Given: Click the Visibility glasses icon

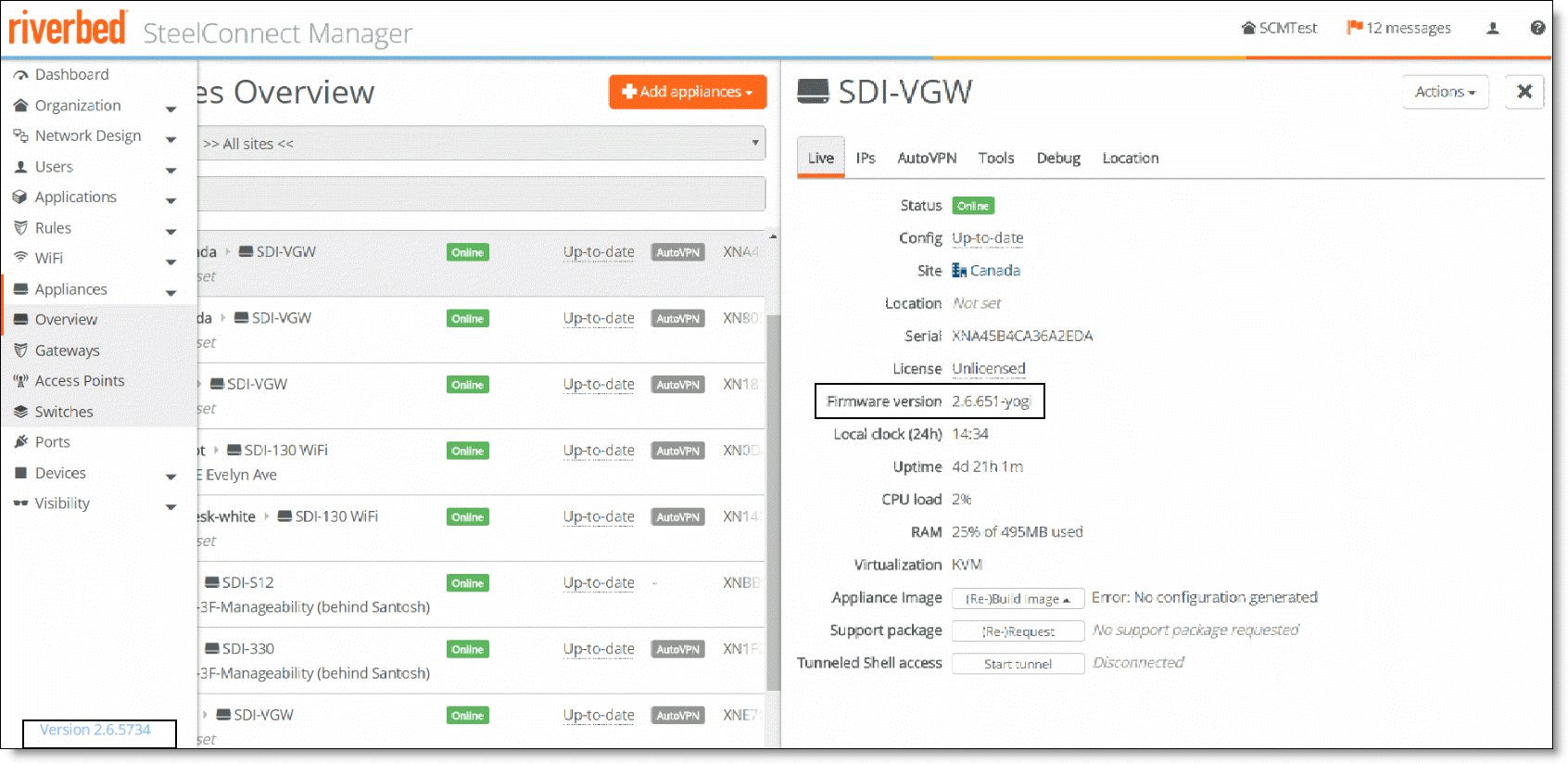Looking at the screenshot, I should (20, 503).
